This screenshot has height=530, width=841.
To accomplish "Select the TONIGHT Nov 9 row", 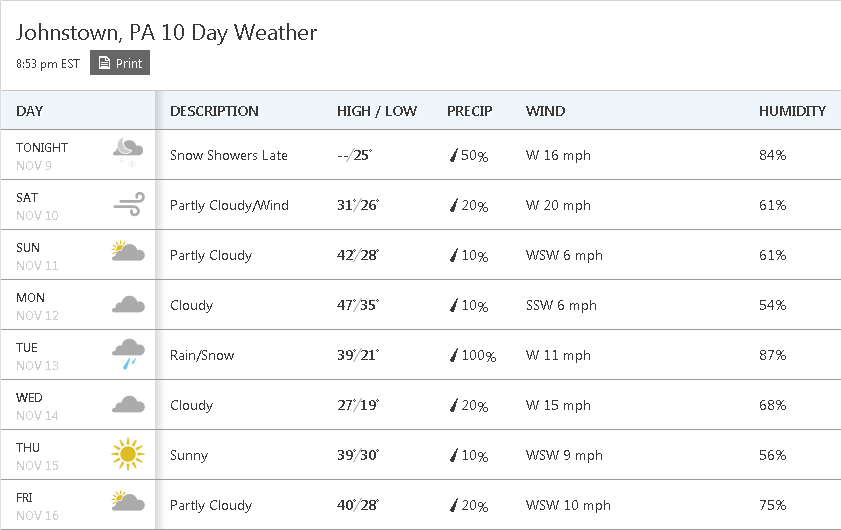I will coord(421,154).
